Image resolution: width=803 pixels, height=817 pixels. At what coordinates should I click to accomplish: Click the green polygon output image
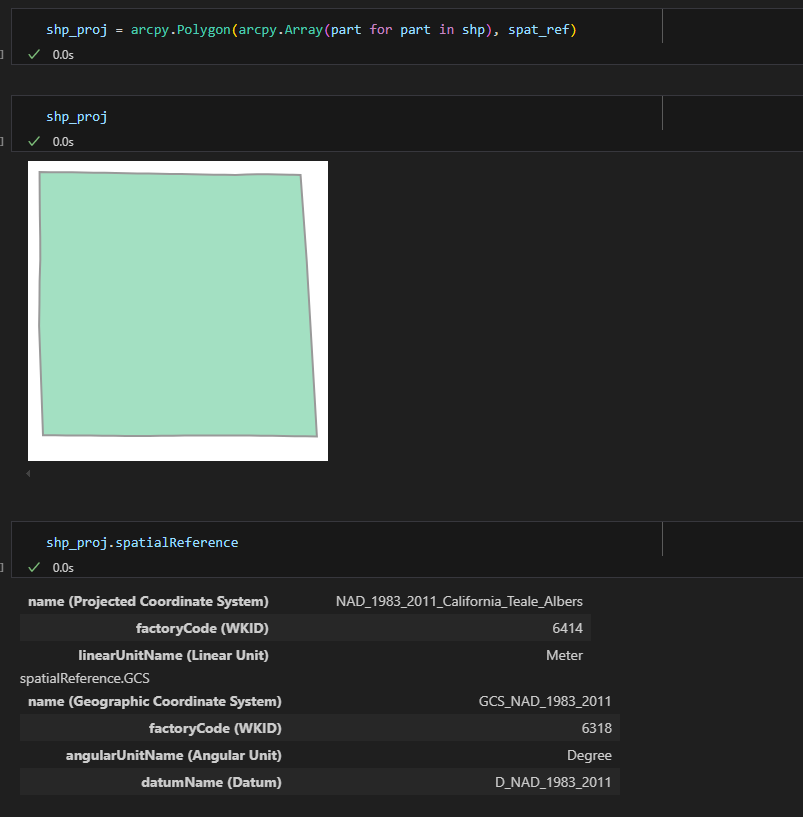click(178, 311)
